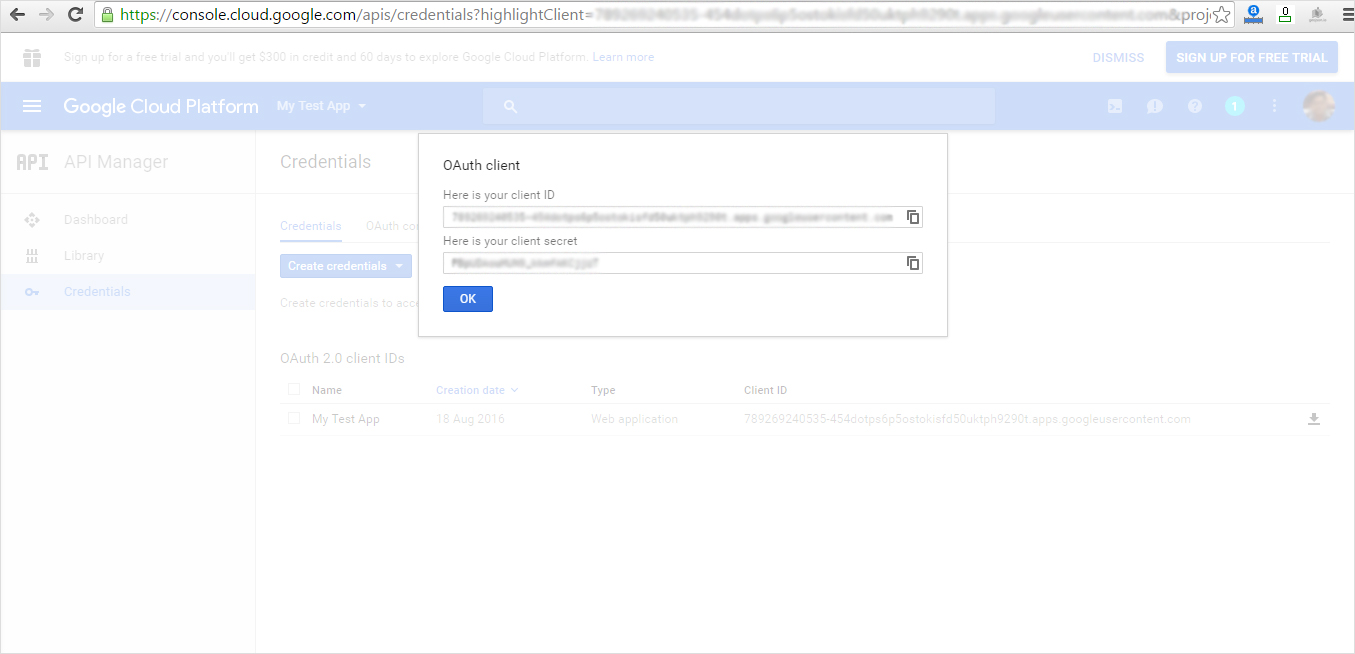Viewport: 1355px width, 654px height.
Task: Switch to the Credentials tab
Action: click(311, 226)
